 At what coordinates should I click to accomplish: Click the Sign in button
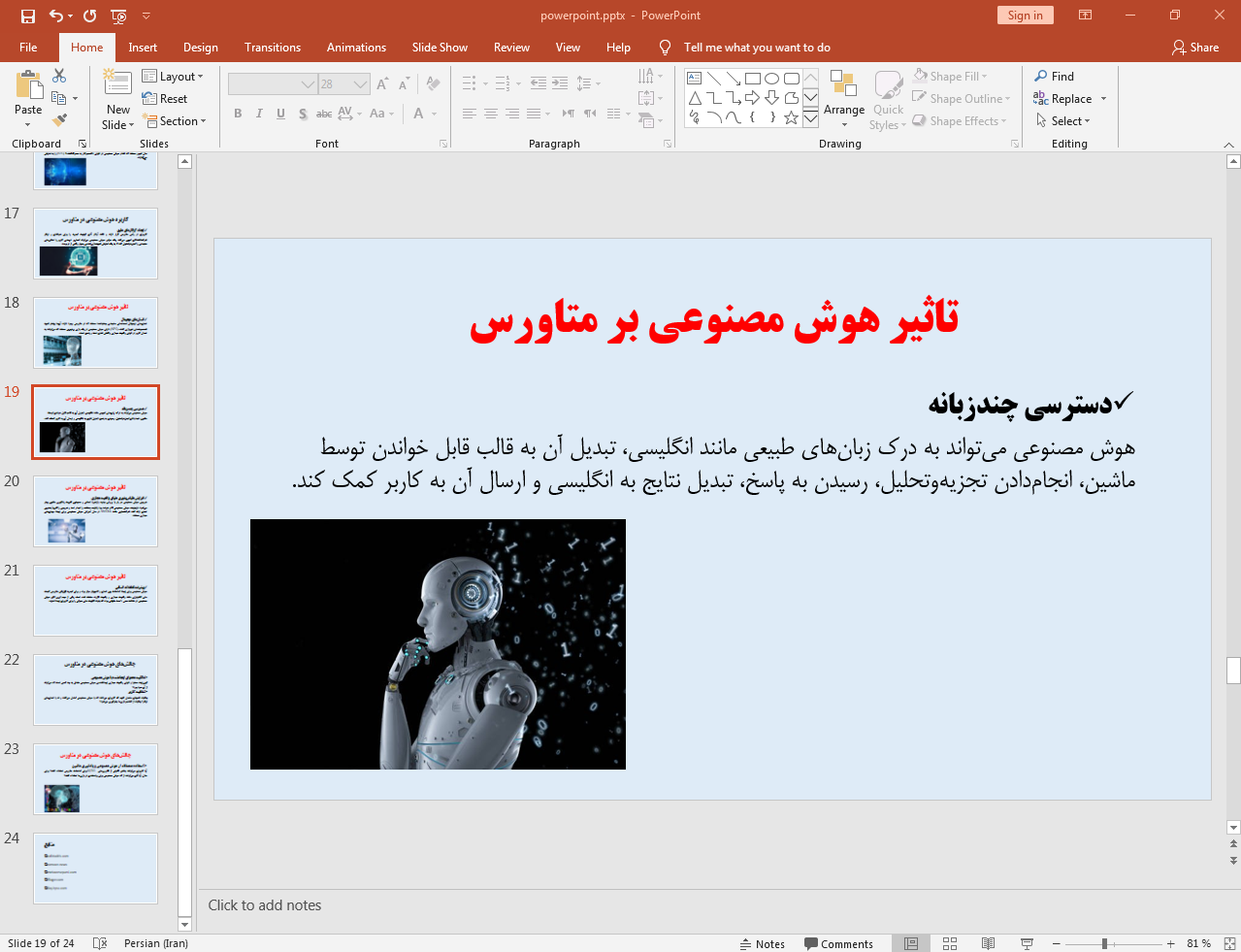pyautogui.click(x=1025, y=16)
